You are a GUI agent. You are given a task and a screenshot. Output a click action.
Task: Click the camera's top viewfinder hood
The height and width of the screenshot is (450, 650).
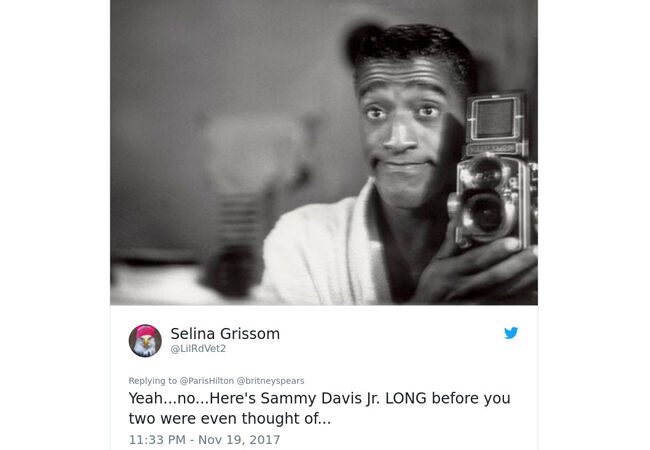point(495,119)
